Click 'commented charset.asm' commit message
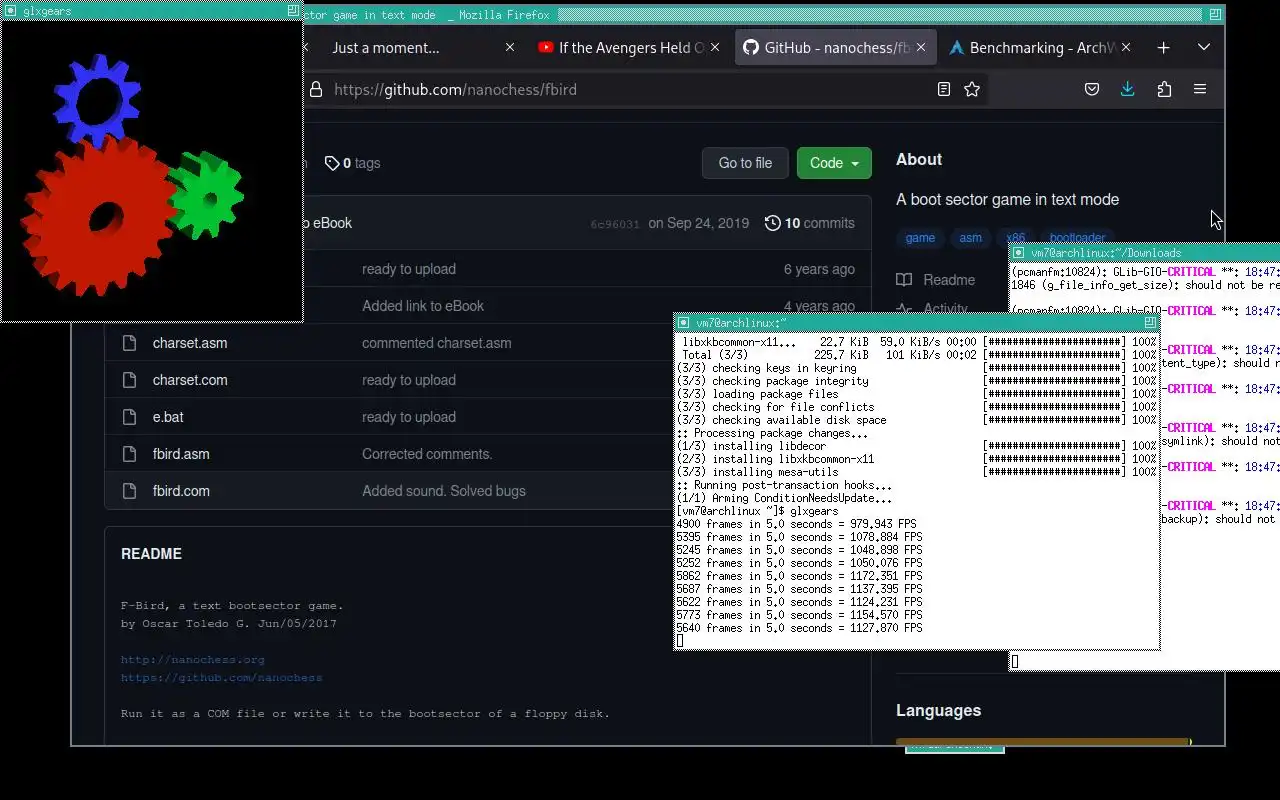Screen dimensions: 1280x800 (x=437, y=343)
